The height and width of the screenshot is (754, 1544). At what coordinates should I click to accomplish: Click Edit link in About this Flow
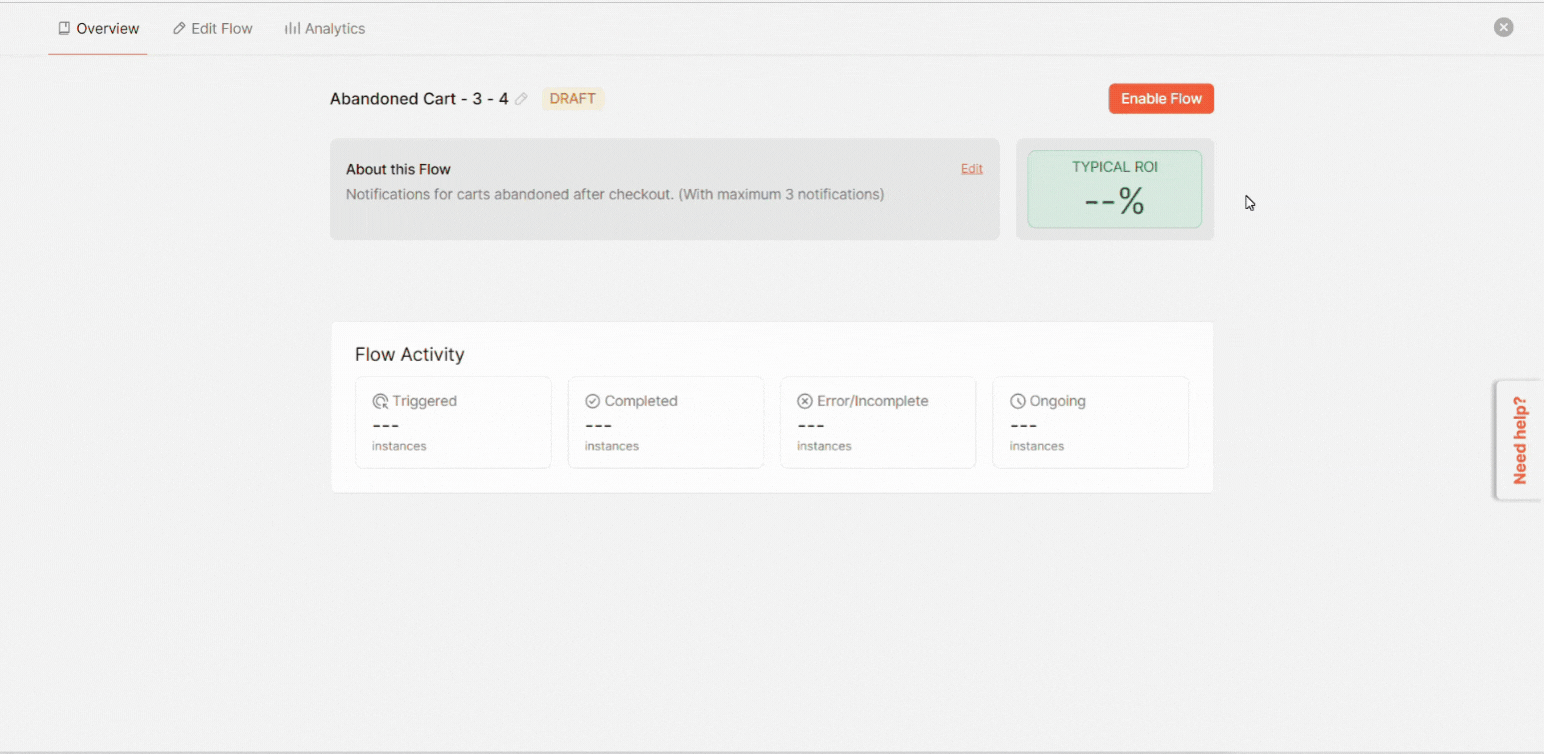pyautogui.click(x=972, y=169)
